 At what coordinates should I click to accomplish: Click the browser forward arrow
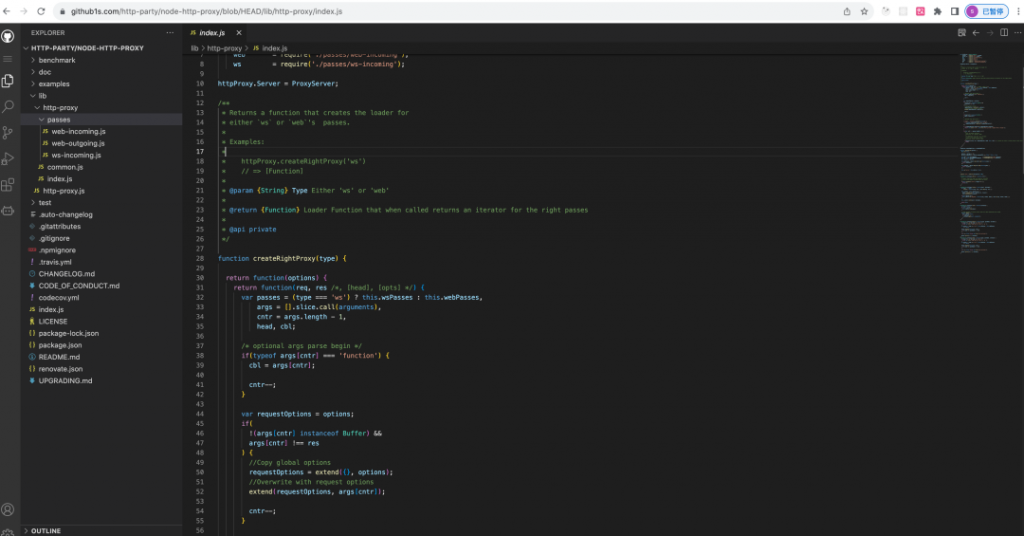point(24,11)
